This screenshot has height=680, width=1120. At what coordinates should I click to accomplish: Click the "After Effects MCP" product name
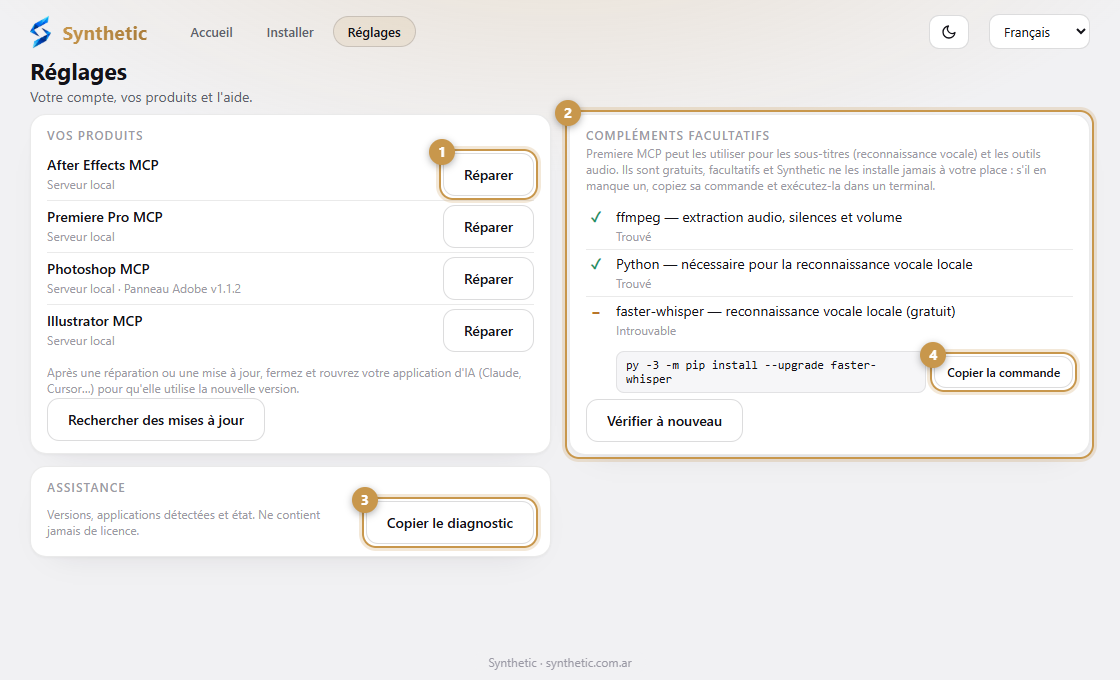coord(103,165)
